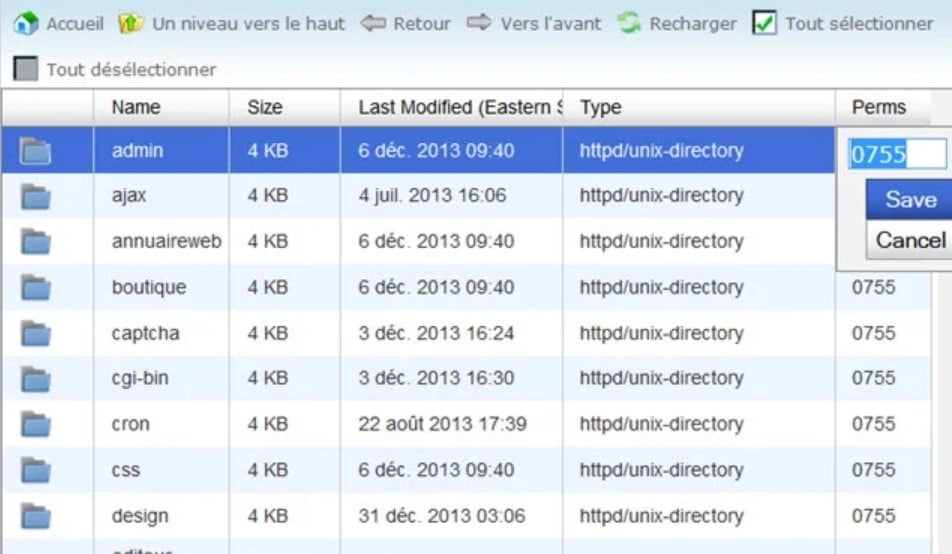Screen dimensions: 952x554
Task: Select the annuaireweb folder name
Action: [166, 241]
